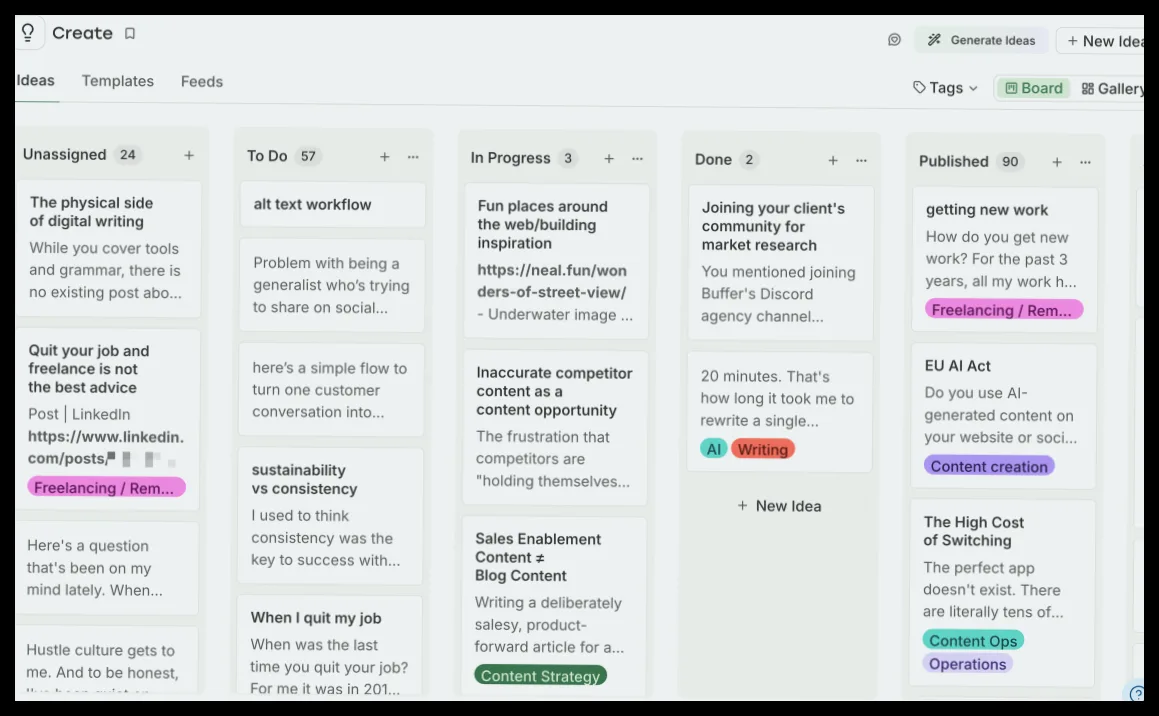Open The physical side of digital writing card
Image resolution: width=1159 pixels, height=716 pixels.
[x=109, y=248]
